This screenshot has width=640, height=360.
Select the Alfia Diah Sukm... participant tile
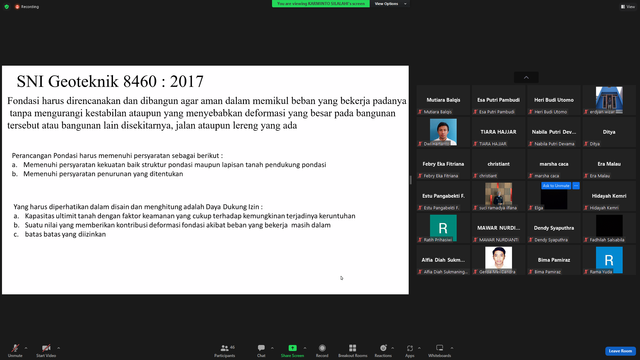[443, 260]
